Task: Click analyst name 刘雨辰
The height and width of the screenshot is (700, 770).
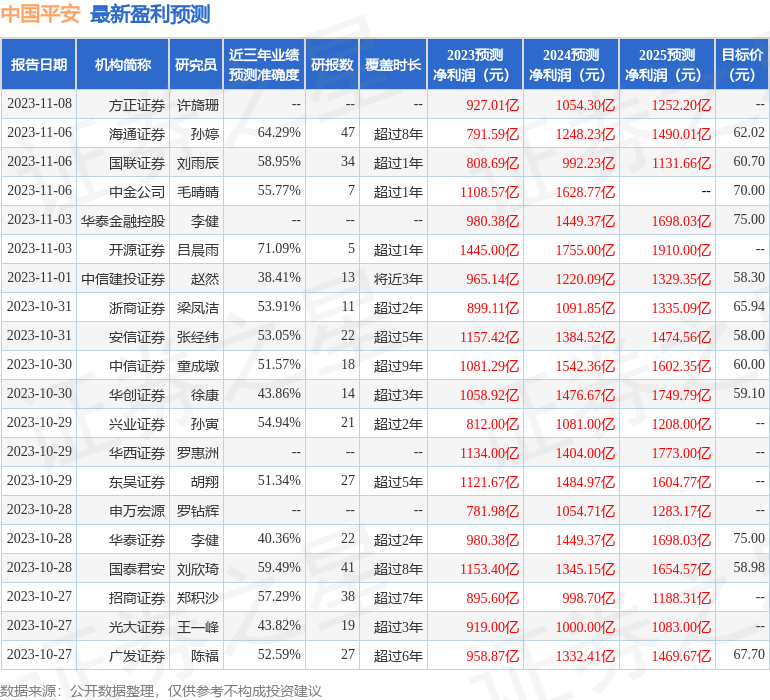Action: click(x=198, y=163)
